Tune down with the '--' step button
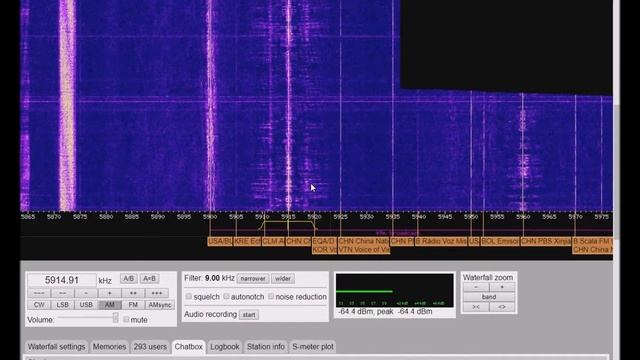 coord(62,293)
